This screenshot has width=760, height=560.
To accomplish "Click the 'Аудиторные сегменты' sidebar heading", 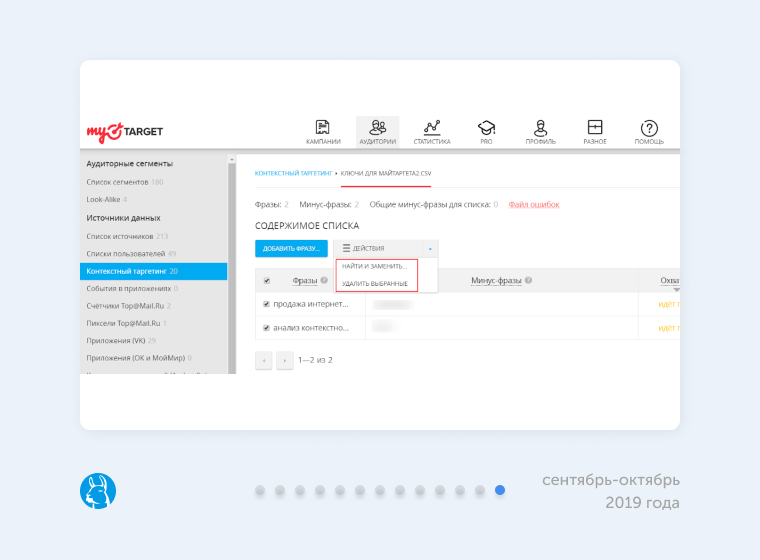I will 129,163.
